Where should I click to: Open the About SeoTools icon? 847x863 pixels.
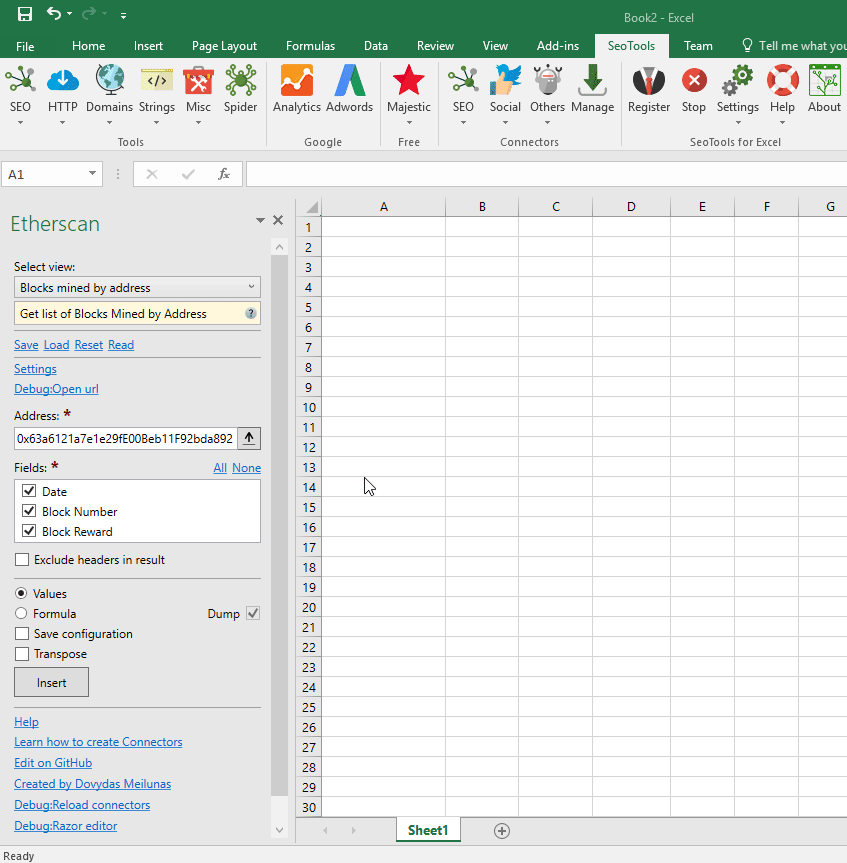[x=824, y=81]
